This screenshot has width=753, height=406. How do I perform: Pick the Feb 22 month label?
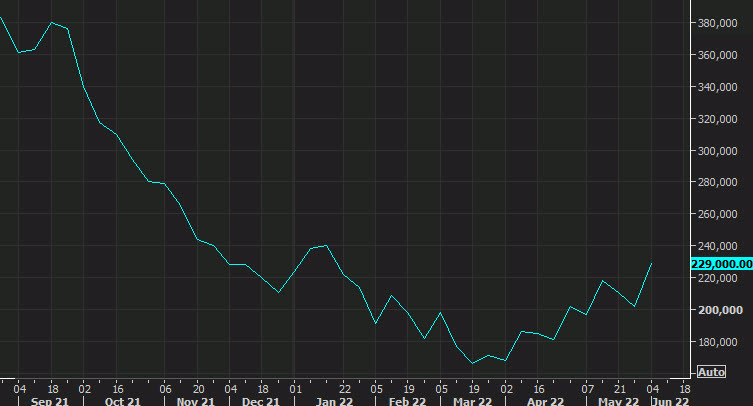(407, 401)
